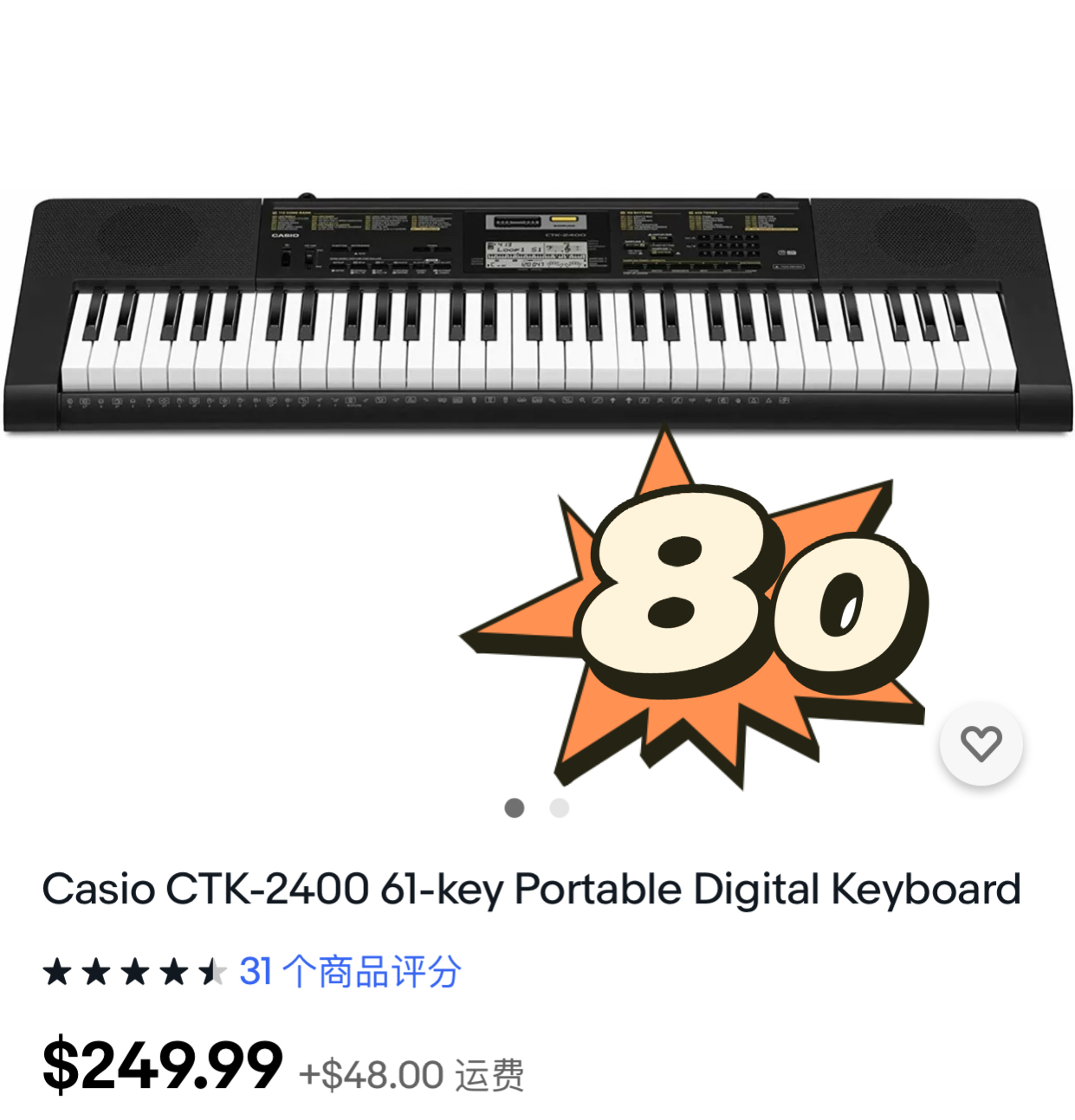Add keyboard to watchlist with heart icon

pos(981,744)
